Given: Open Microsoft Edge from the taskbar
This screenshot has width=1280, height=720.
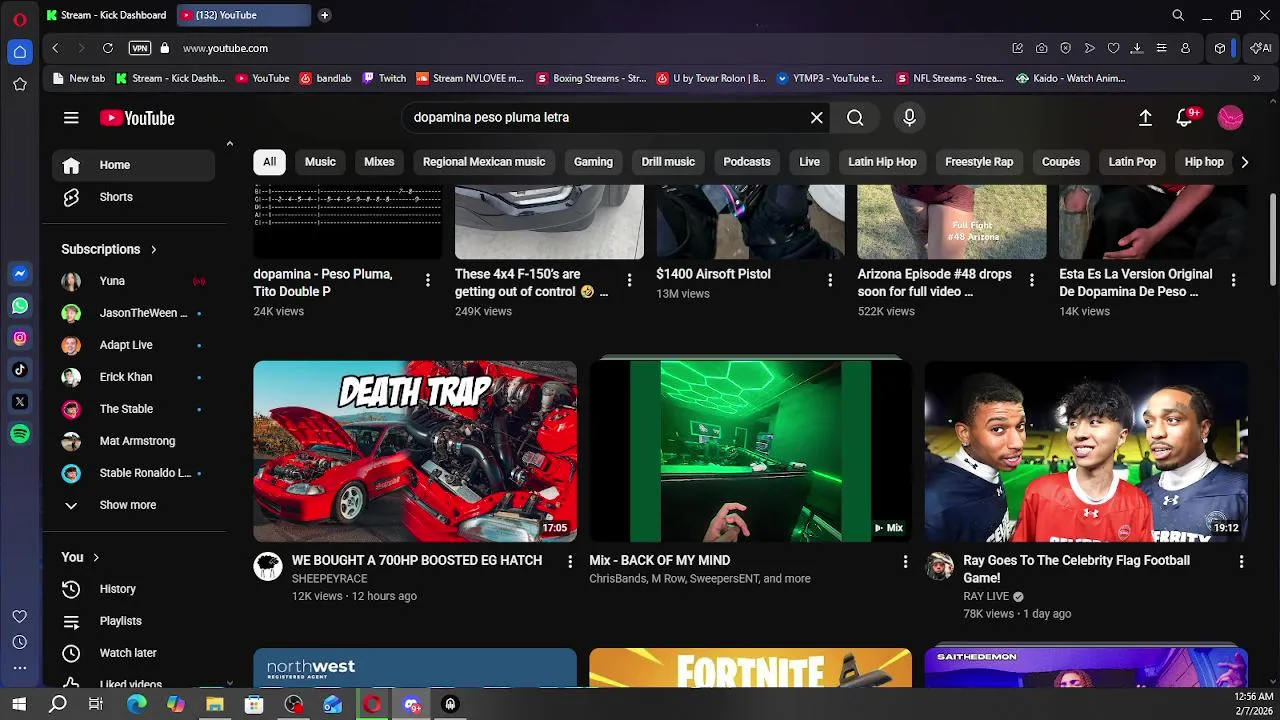Looking at the screenshot, I should [x=136, y=704].
